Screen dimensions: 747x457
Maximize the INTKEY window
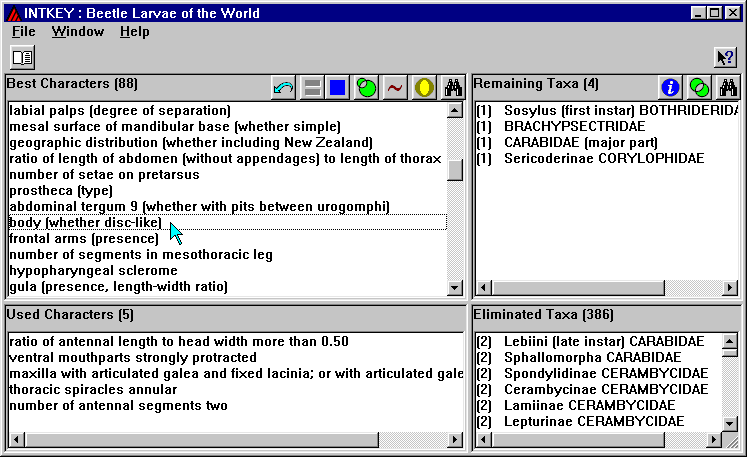point(715,13)
